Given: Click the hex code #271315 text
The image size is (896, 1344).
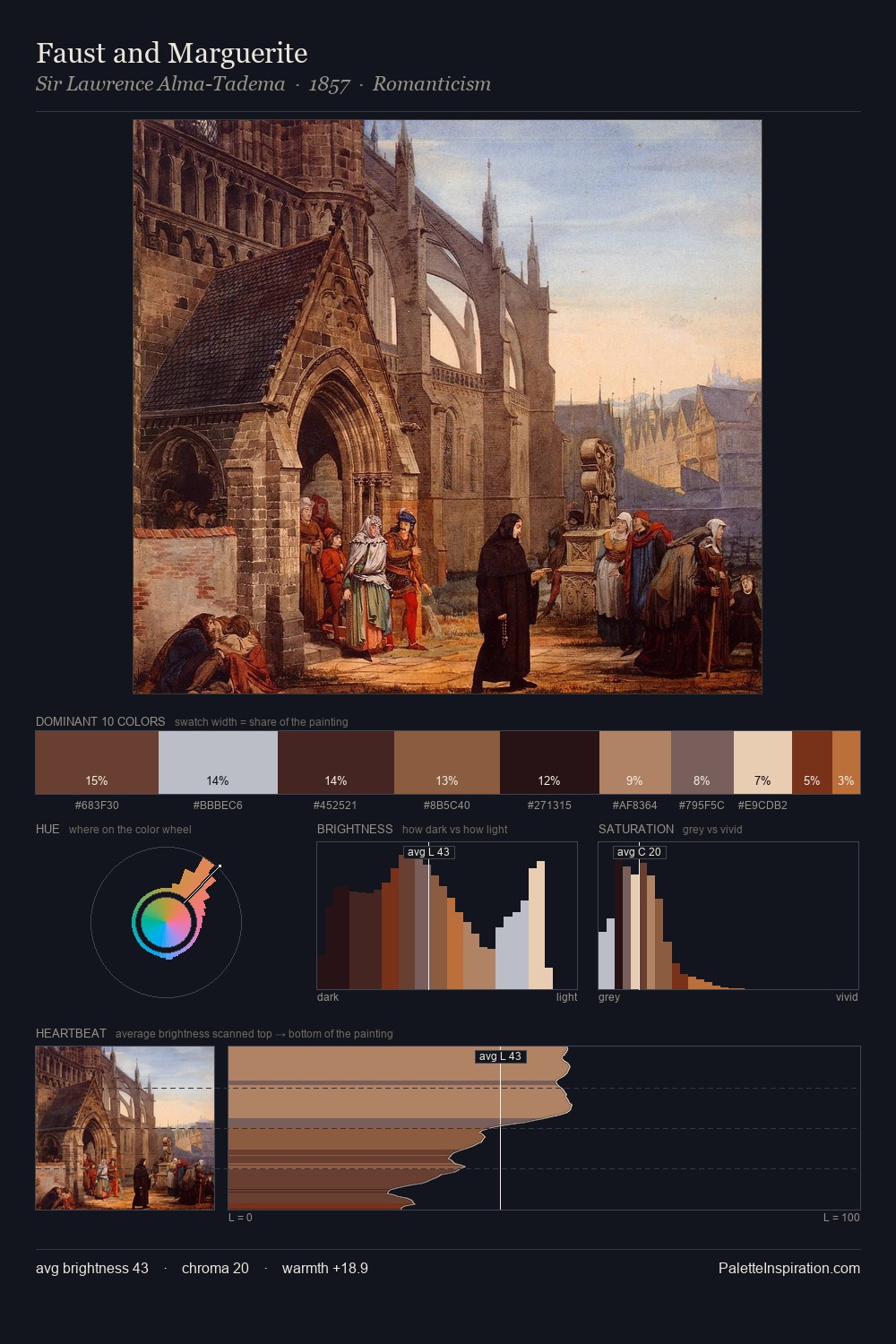Looking at the screenshot, I should tap(549, 806).
